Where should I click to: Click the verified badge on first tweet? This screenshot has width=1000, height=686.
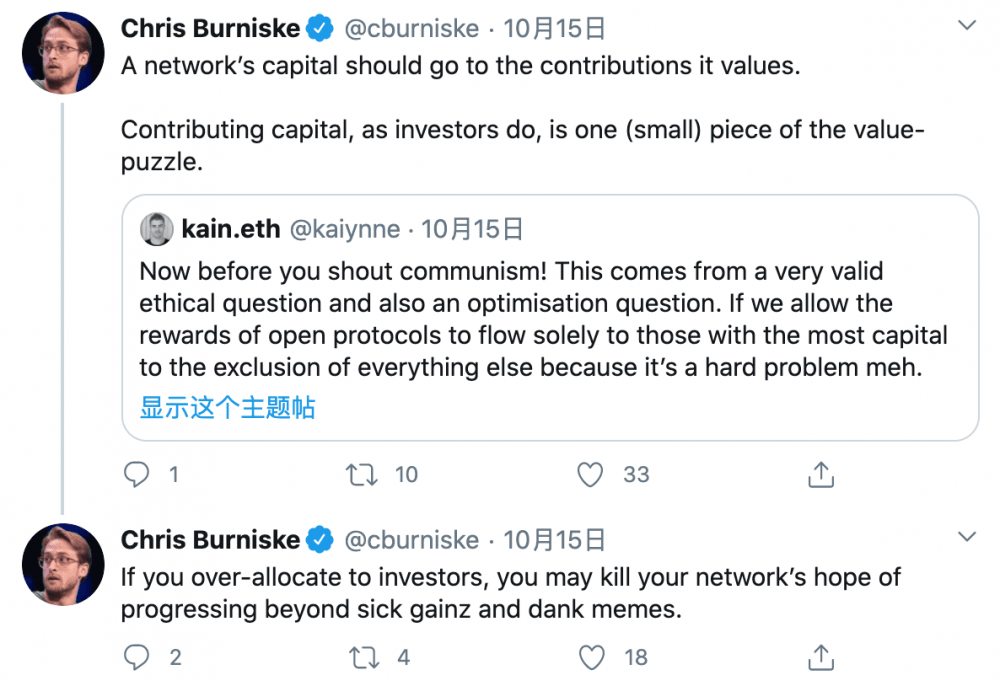pos(320,29)
